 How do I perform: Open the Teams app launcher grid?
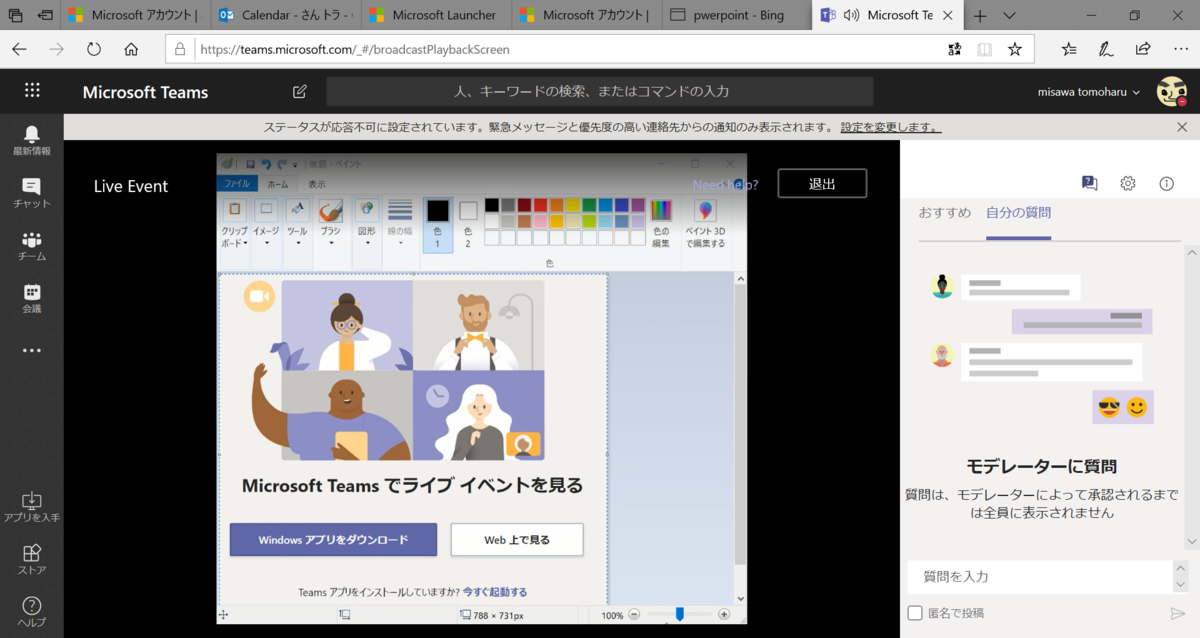pyautogui.click(x=32, y=91)
